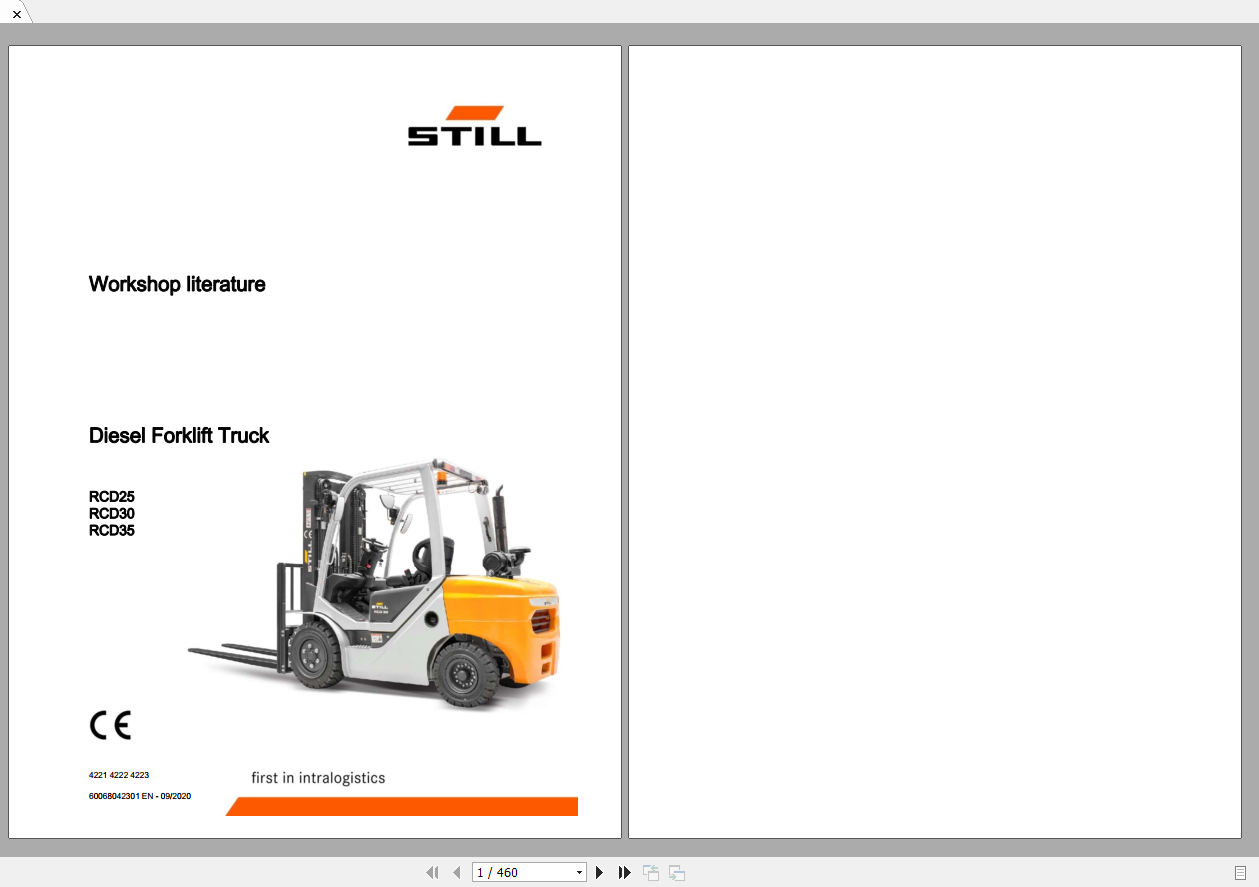This screenshot has height=887, width=1259.
Task: Click model text RCD35
Action: pos(112,530)
